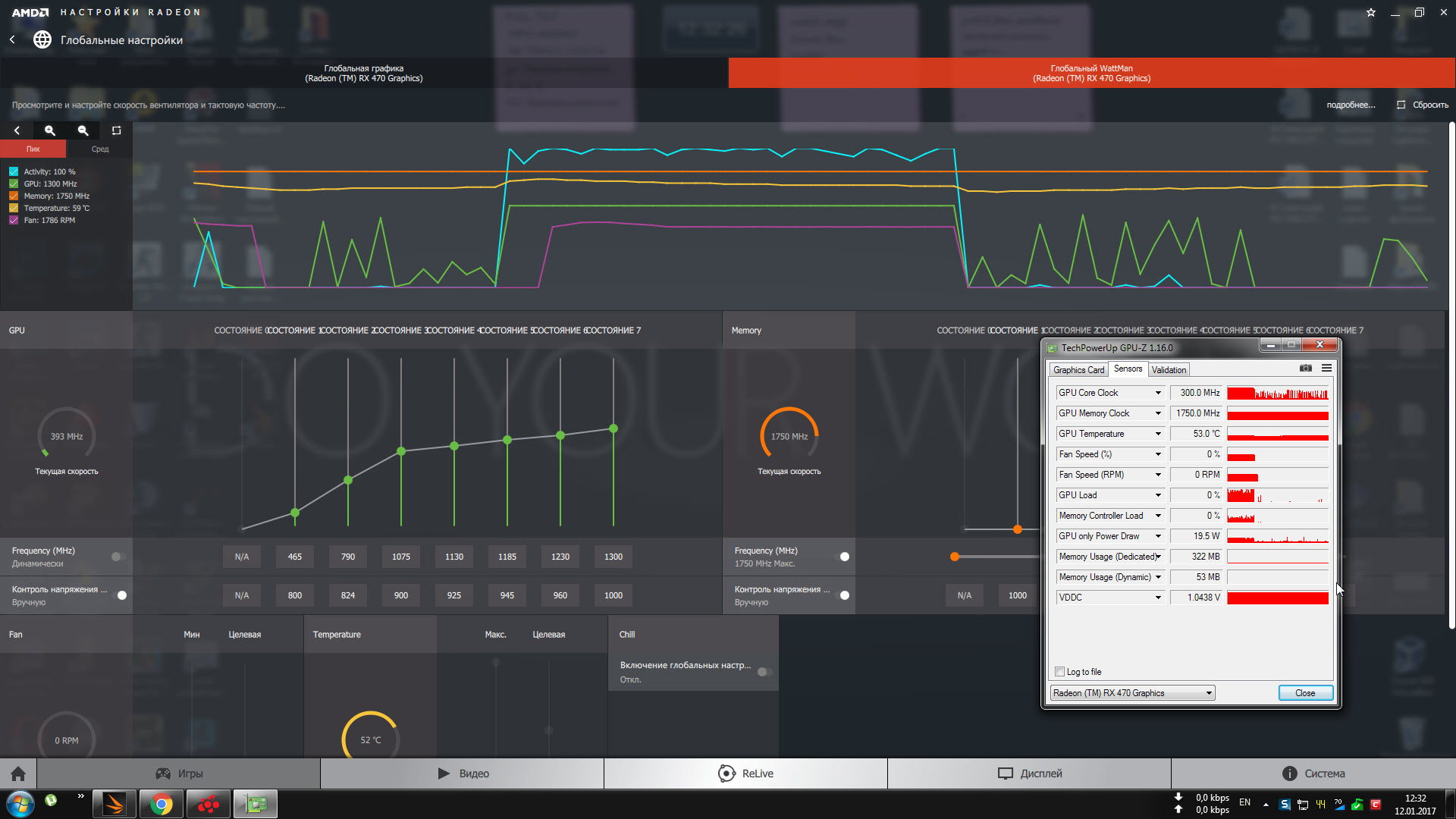Click the memory frequency slider handle
This screenshot has width=1456, height=819.
tap(955, 557)
